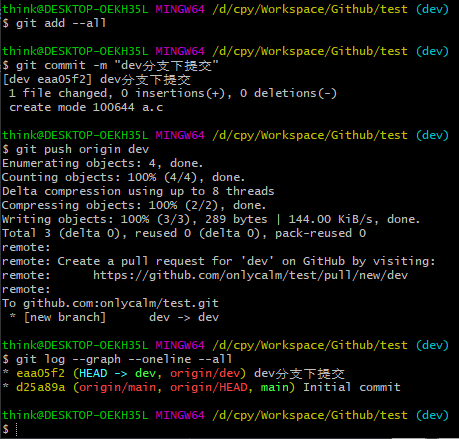
Task: Click the yellow commit hash eaa05f2 in log
Action: [x=40, y=373]
